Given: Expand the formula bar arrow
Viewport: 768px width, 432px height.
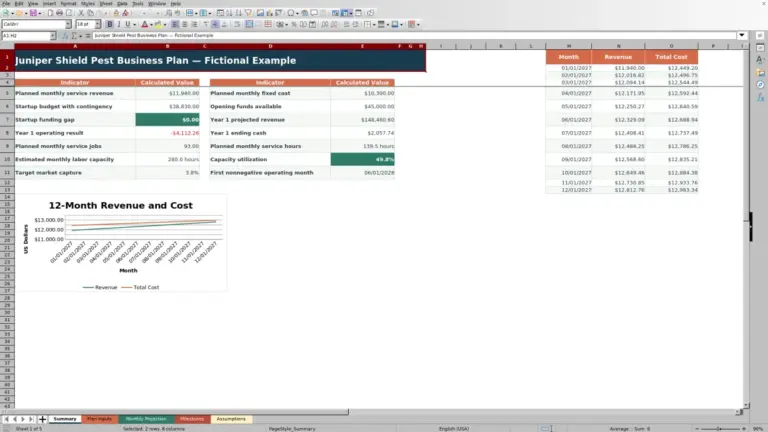Looking at the screenshot, I should 742,35.
